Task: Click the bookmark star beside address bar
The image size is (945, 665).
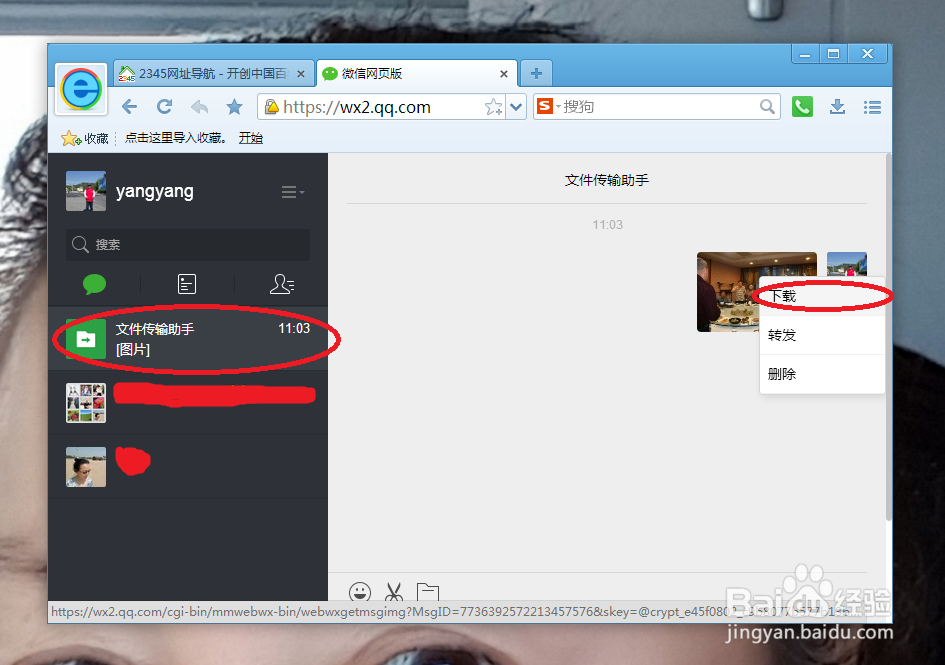Action: 234,106
